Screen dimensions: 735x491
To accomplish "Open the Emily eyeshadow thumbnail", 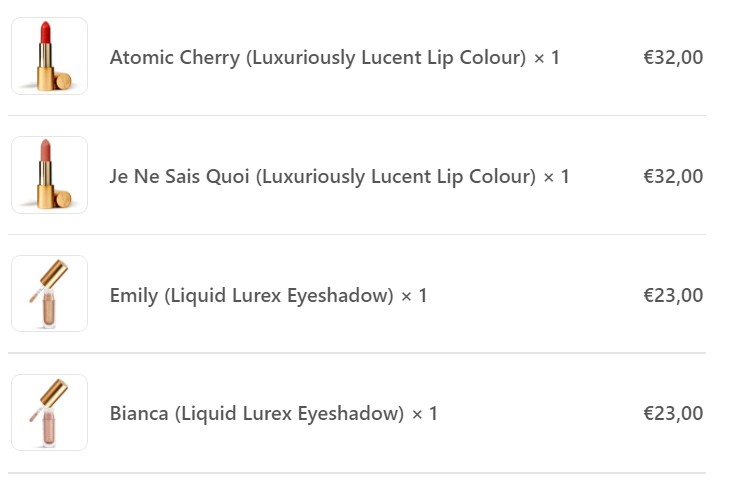I will [49, 294].
